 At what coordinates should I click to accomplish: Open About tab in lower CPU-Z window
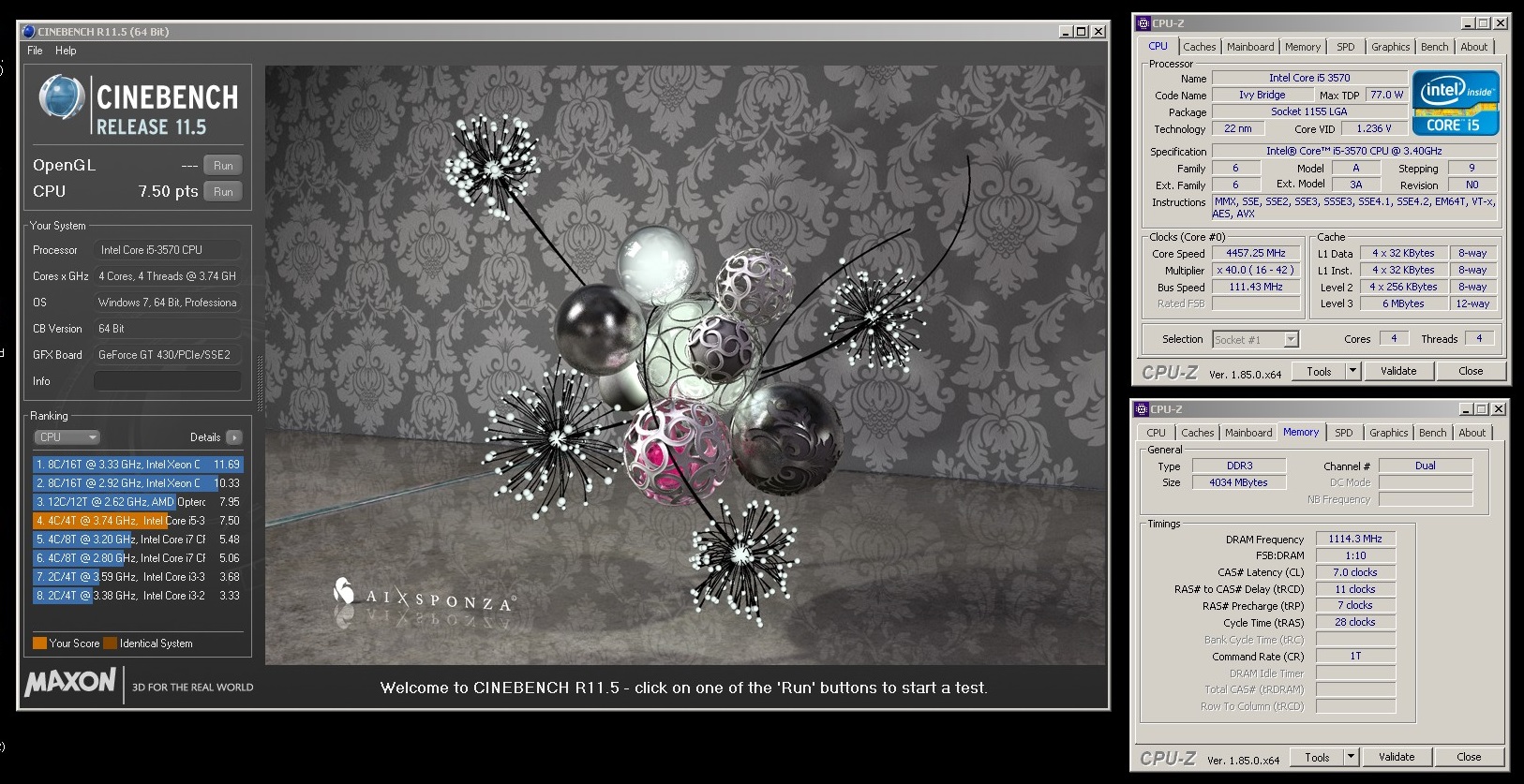coord(1472,433)
